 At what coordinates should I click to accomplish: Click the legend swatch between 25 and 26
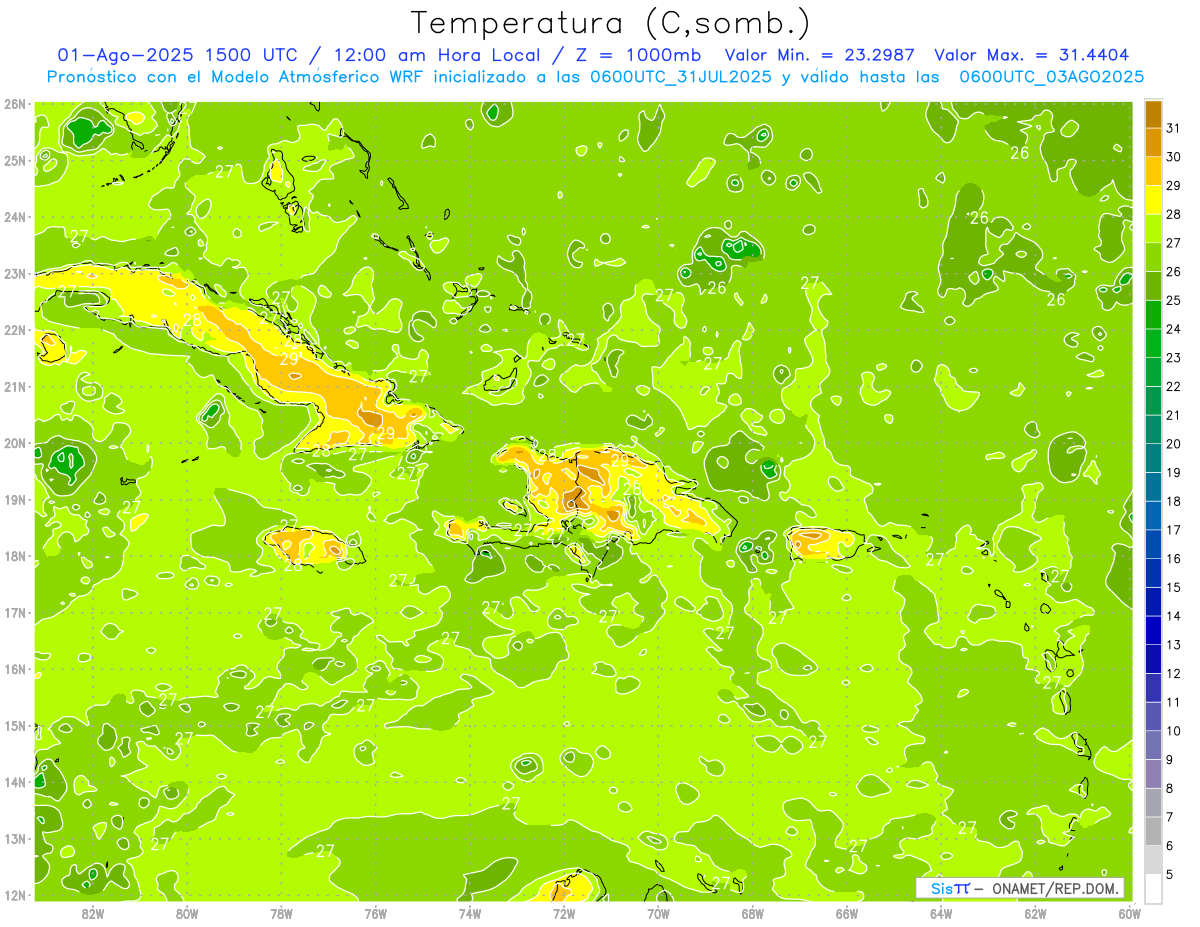point(1153,286)
